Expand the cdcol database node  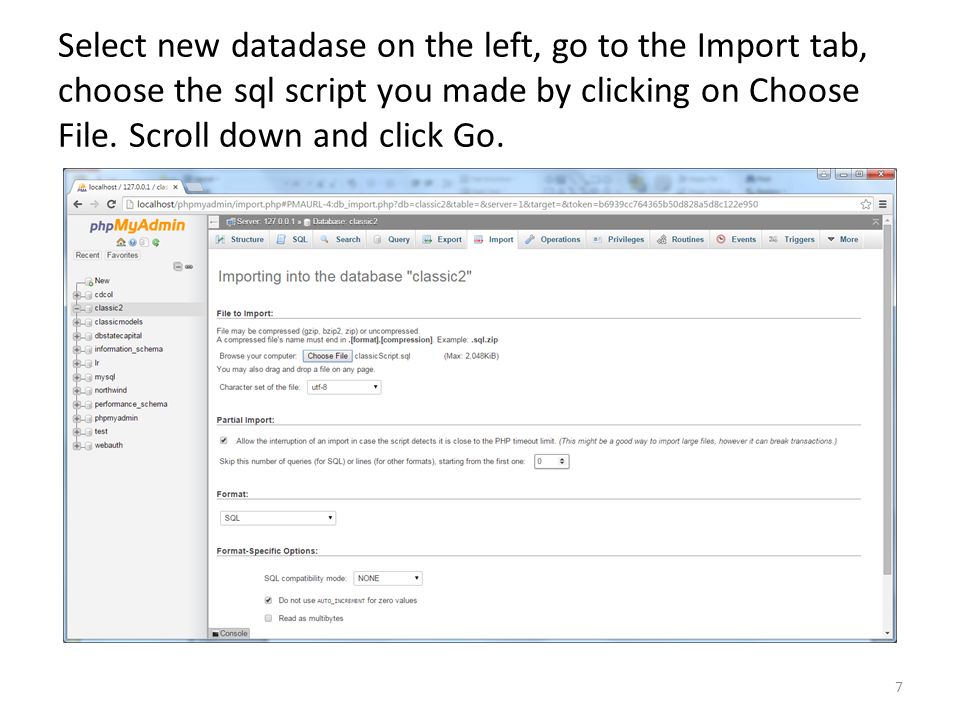coord(77,295)
